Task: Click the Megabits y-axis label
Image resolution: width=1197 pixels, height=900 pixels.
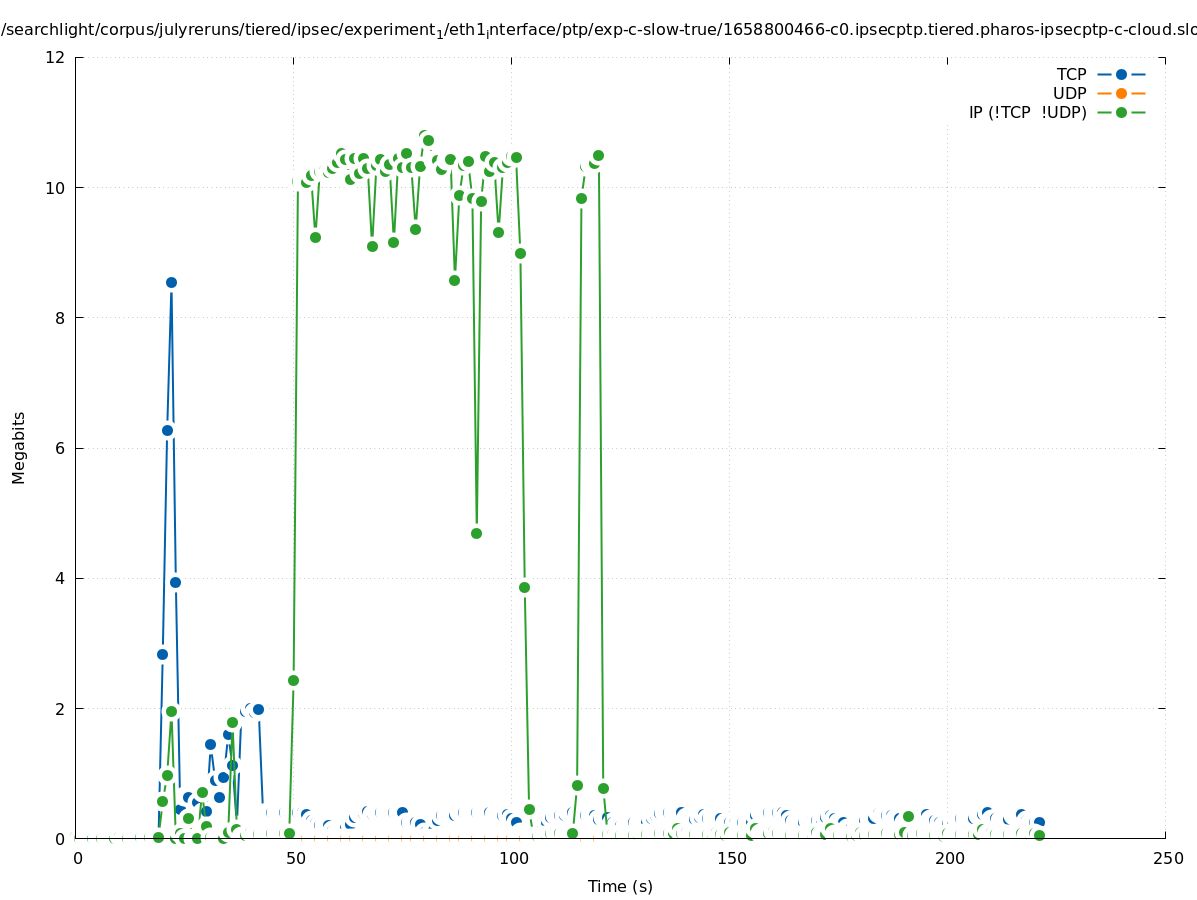Action: tap(19, 447)
